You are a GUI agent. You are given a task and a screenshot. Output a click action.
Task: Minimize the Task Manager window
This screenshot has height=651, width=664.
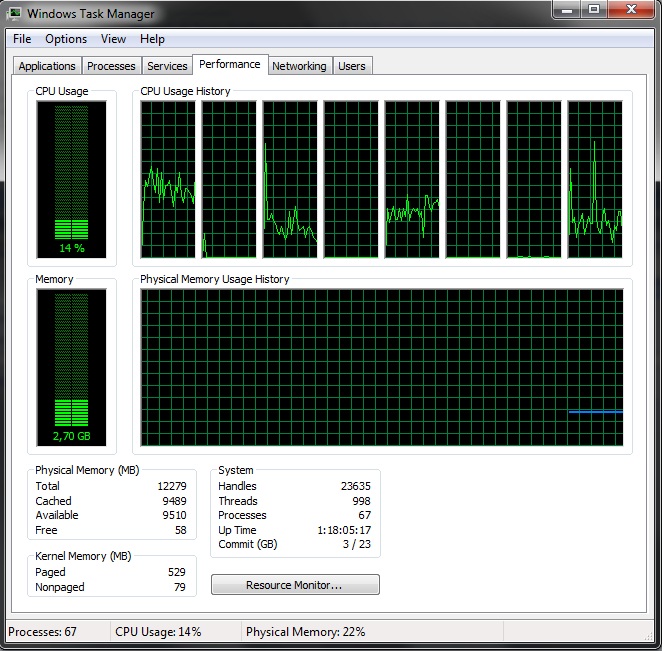[x=567, y=9]
